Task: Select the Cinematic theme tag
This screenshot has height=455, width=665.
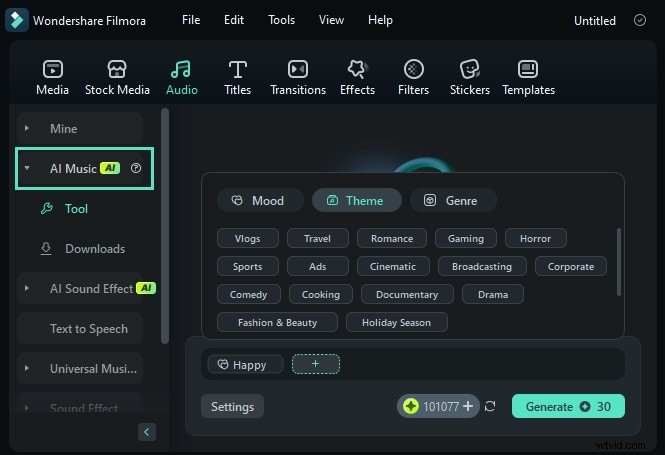Action: pos(393,267)
